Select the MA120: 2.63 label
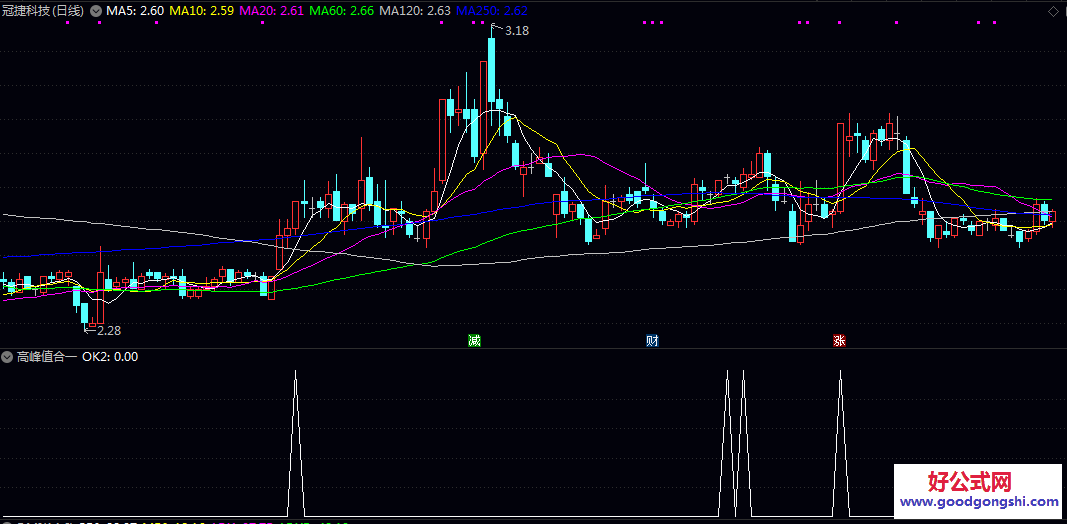 pos(415,11)
